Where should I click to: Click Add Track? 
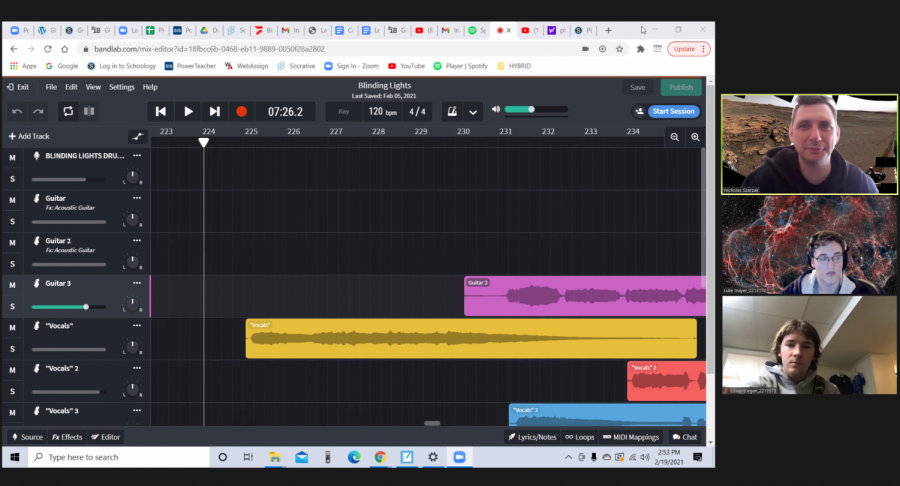pos(29,136)
